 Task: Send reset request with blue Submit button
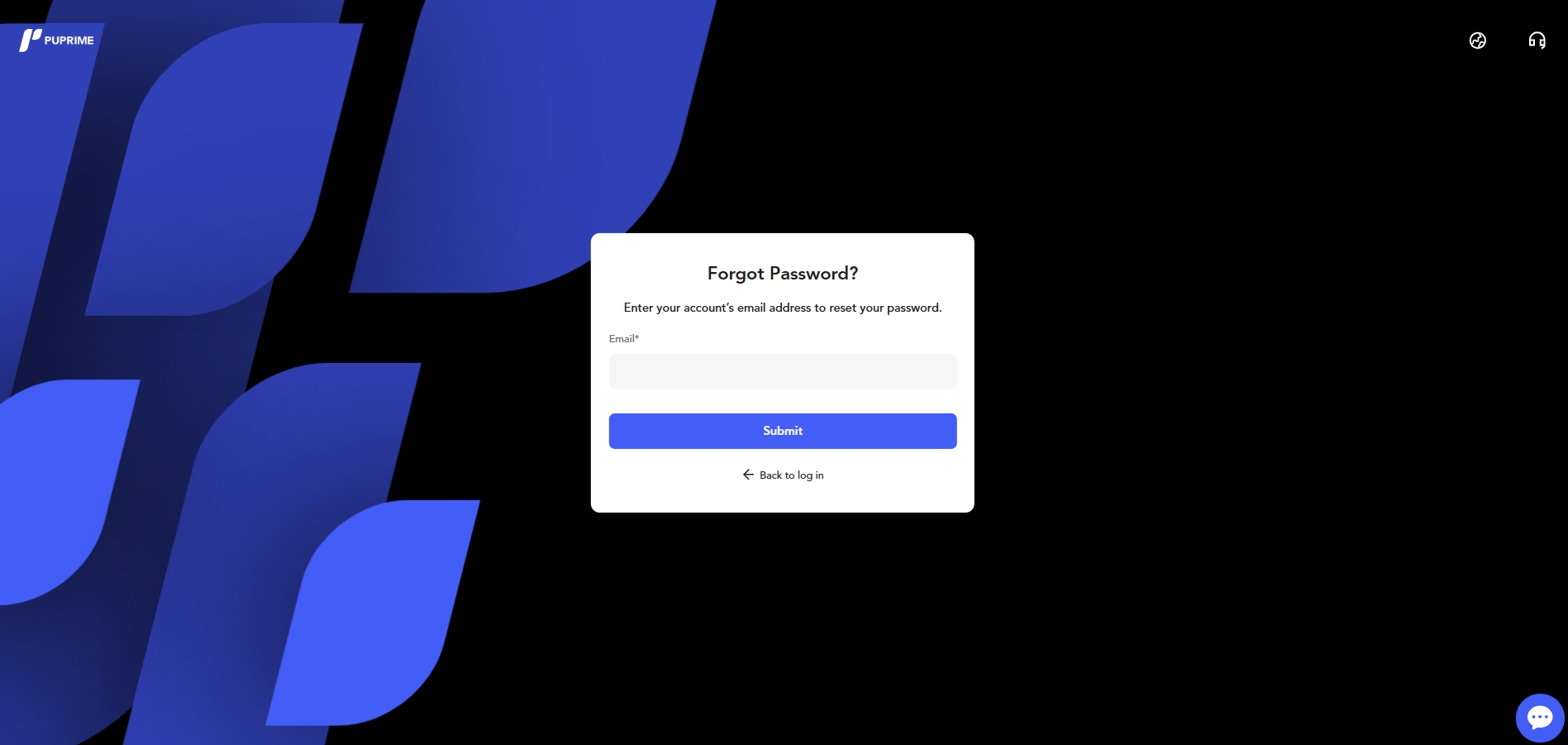point(783,431)
